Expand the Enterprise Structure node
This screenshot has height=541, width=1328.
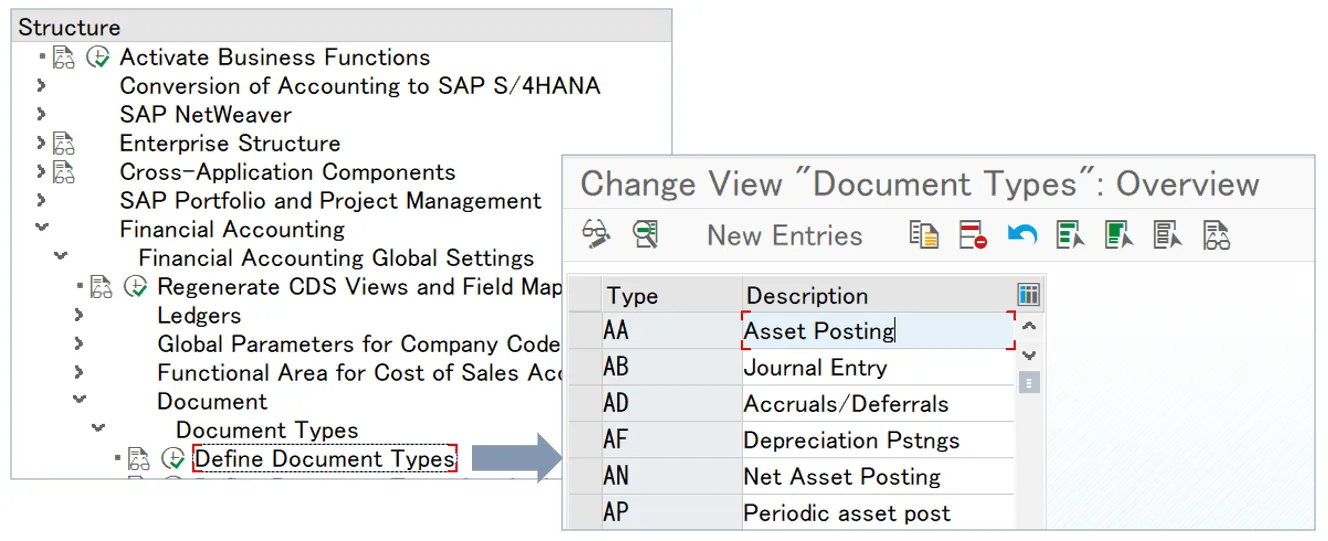click(41, 143)
